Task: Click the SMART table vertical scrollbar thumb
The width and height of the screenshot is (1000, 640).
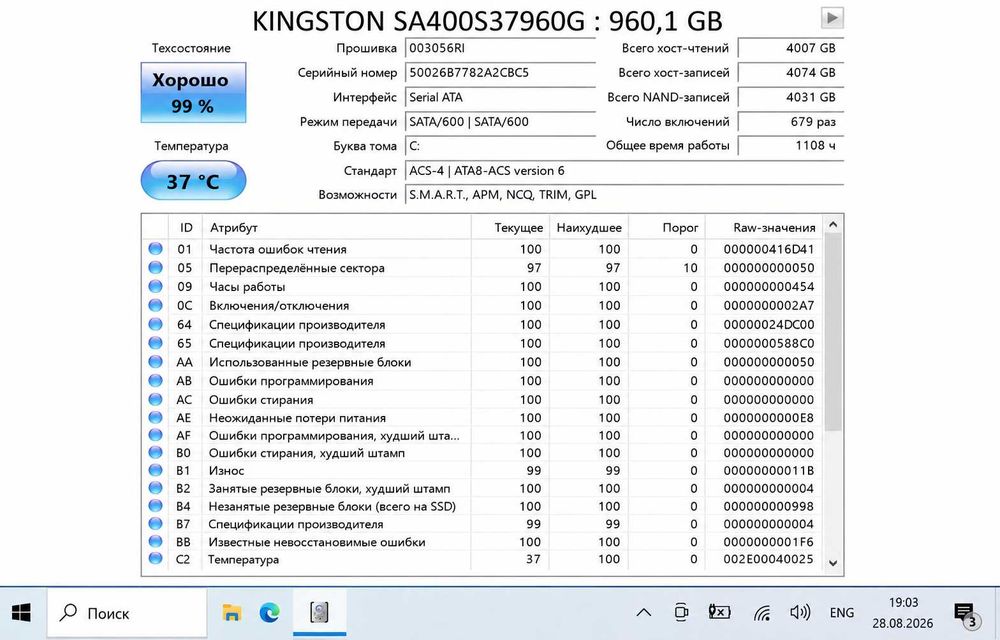Action: pos(832,332)
